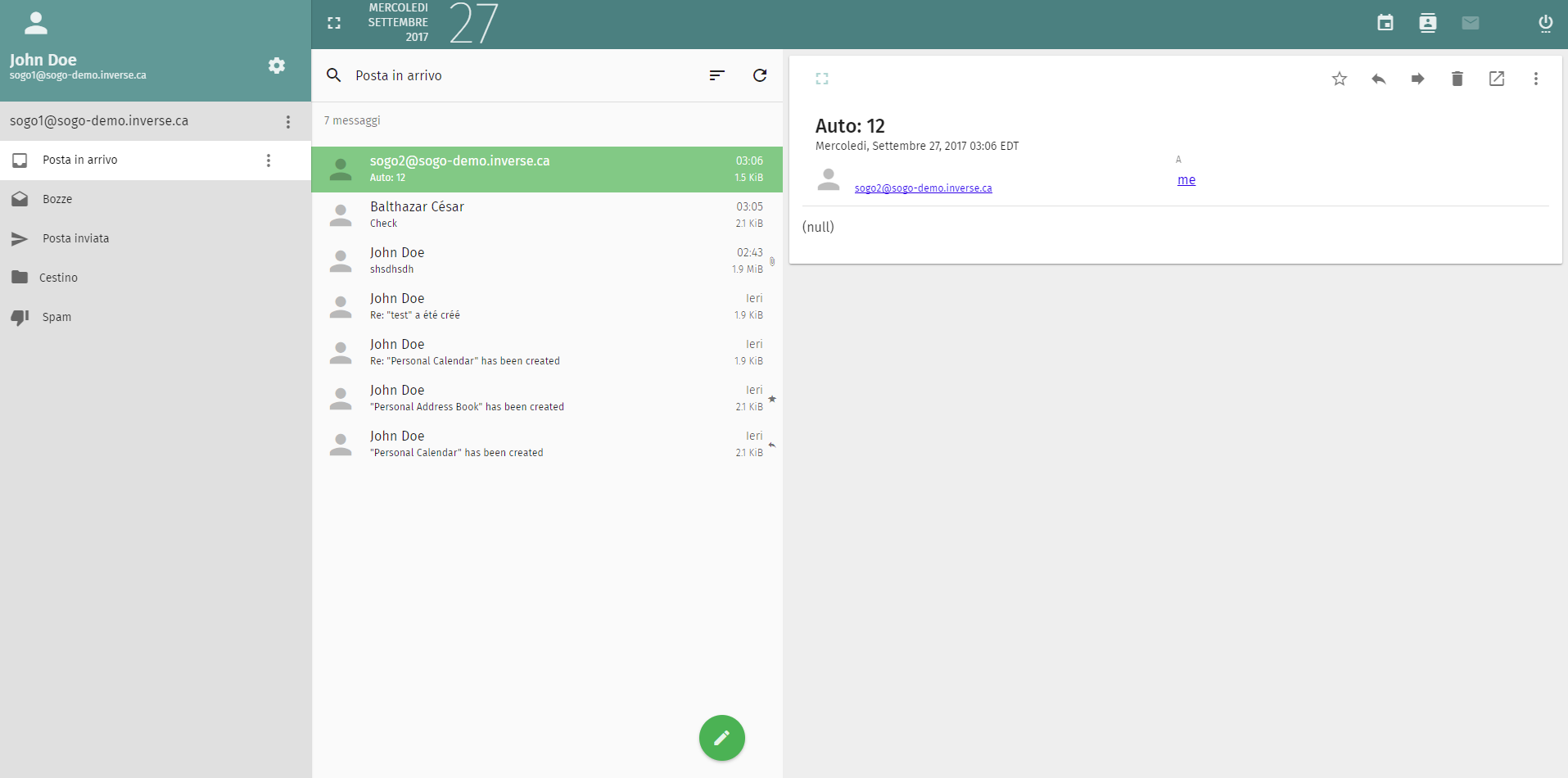Image resolution: width=1568 pixels, height=778 pixels.
Task: Click sender avatar in message viewer
Action: [829, 179]
